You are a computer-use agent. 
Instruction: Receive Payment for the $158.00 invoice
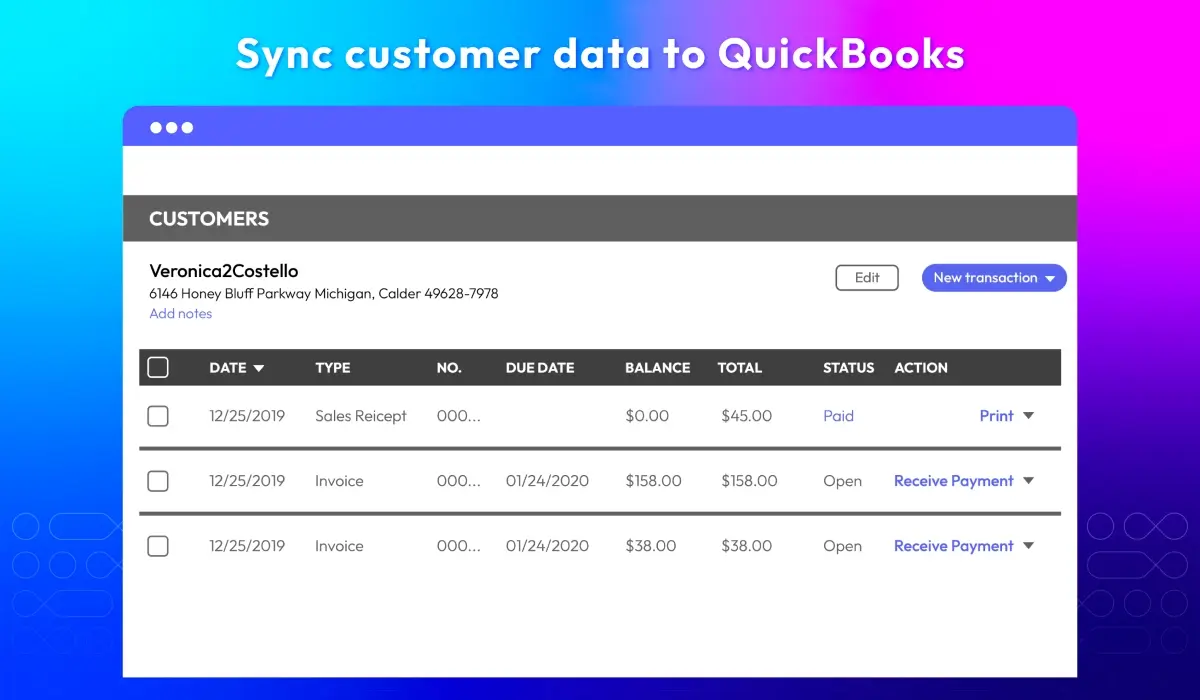954,481
